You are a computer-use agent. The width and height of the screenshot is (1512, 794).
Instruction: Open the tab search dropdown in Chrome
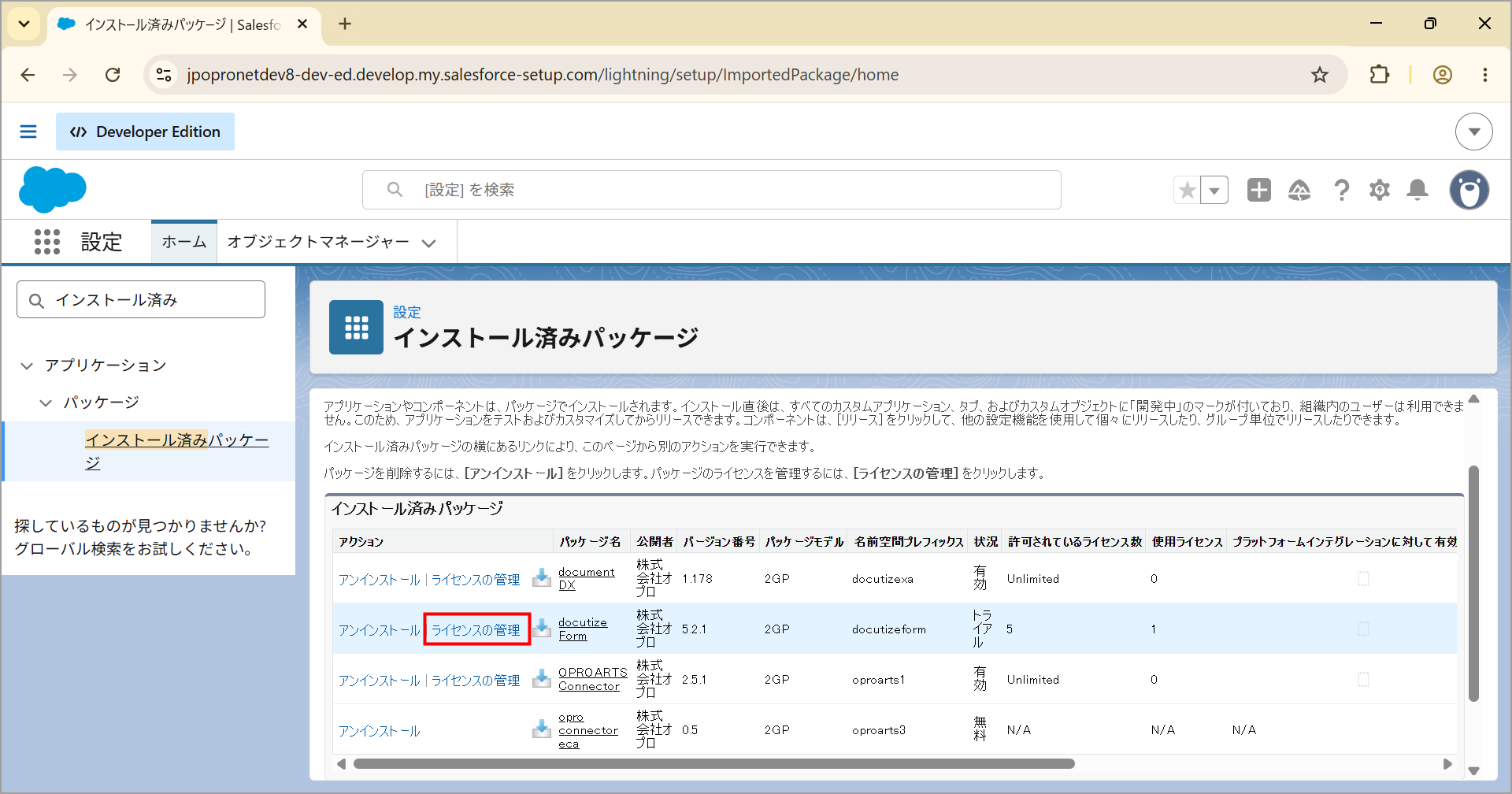click(24, 24)
